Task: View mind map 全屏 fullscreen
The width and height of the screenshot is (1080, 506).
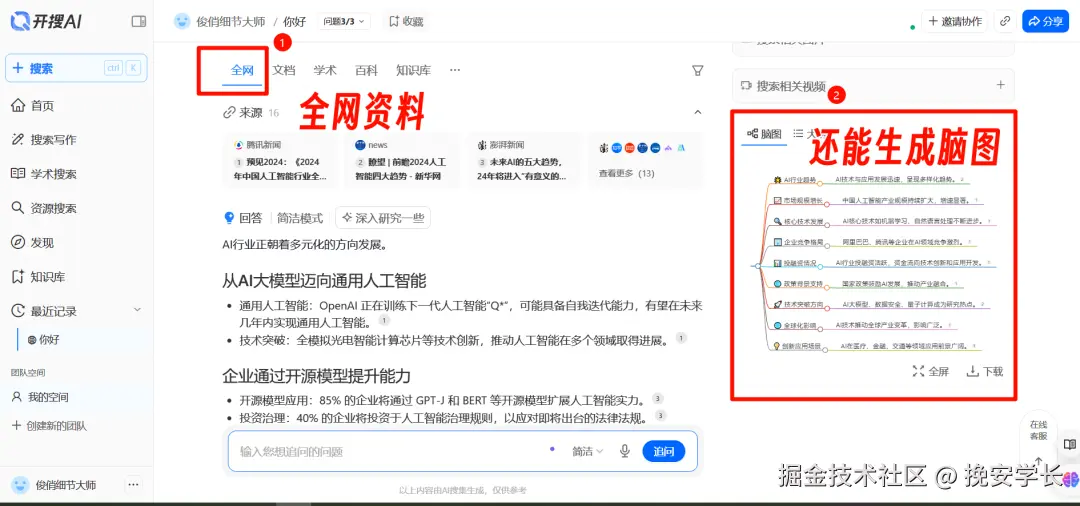Action: coord(931,372)
